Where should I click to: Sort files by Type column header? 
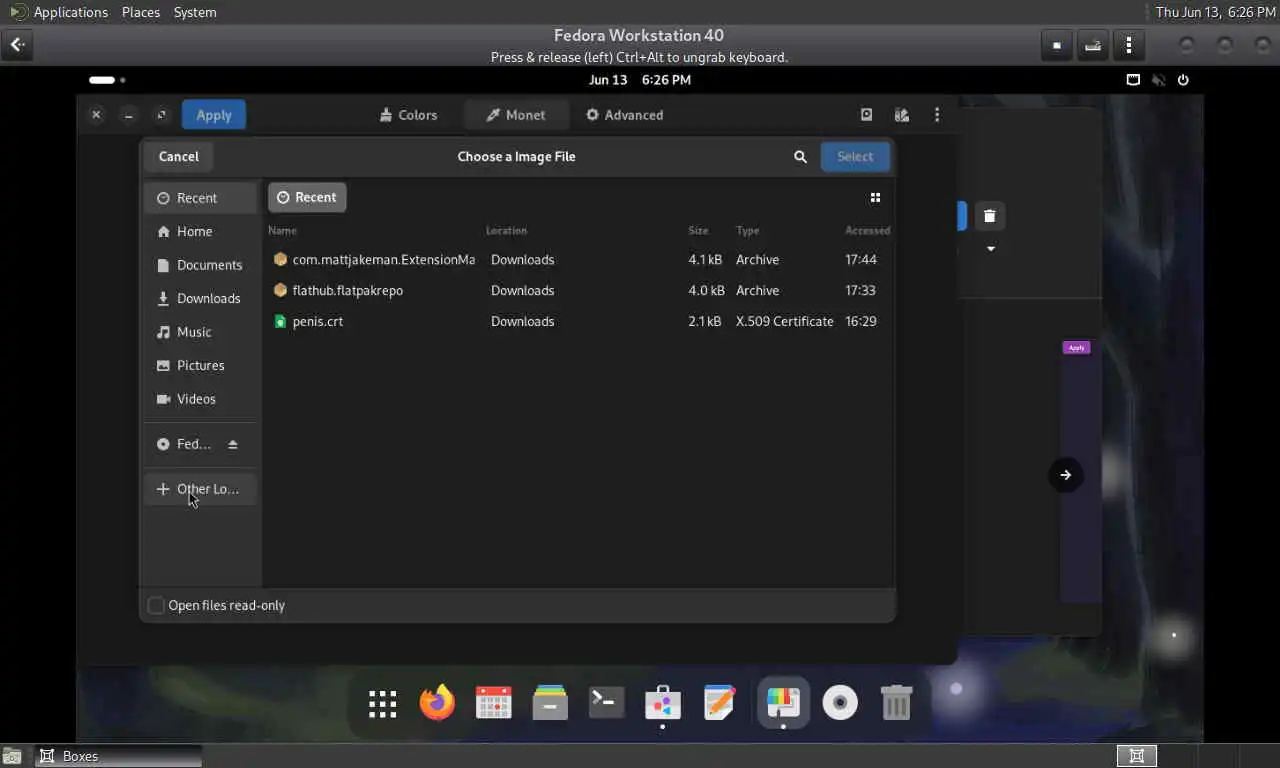coord(748,230)
